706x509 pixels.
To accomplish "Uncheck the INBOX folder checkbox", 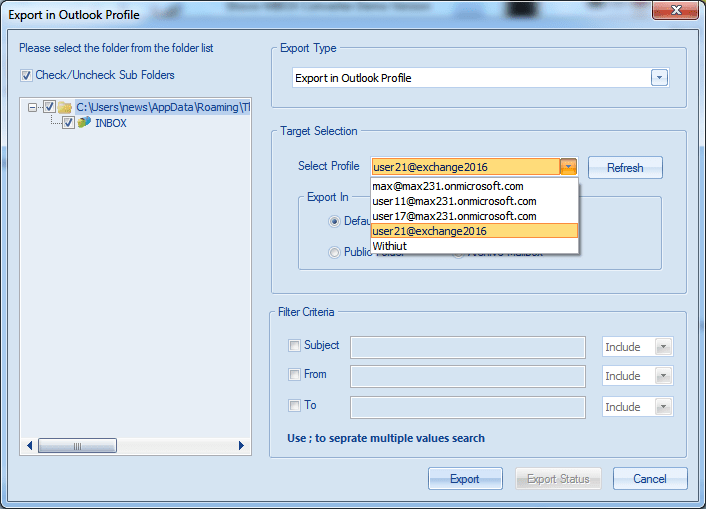I will coord(68,123).
